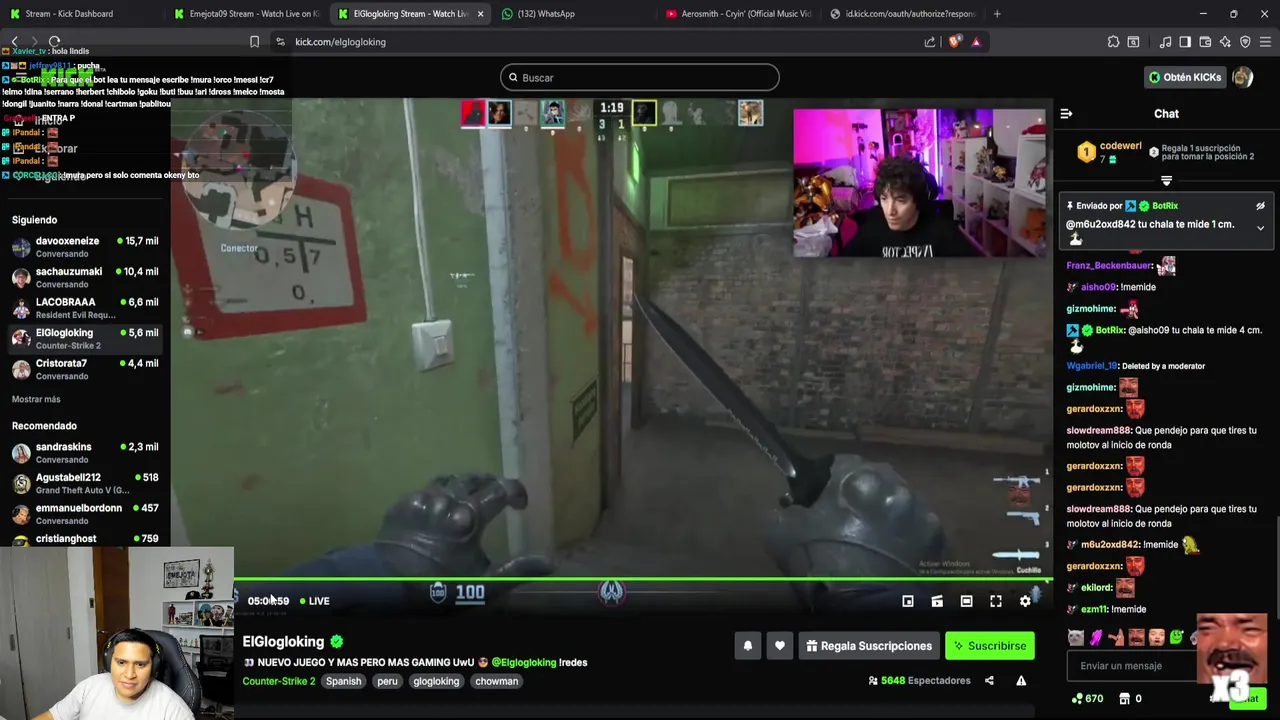This screenshot has width=1280, height=720.
Task: Click the Suscribirse button
Action: [989, 646]
